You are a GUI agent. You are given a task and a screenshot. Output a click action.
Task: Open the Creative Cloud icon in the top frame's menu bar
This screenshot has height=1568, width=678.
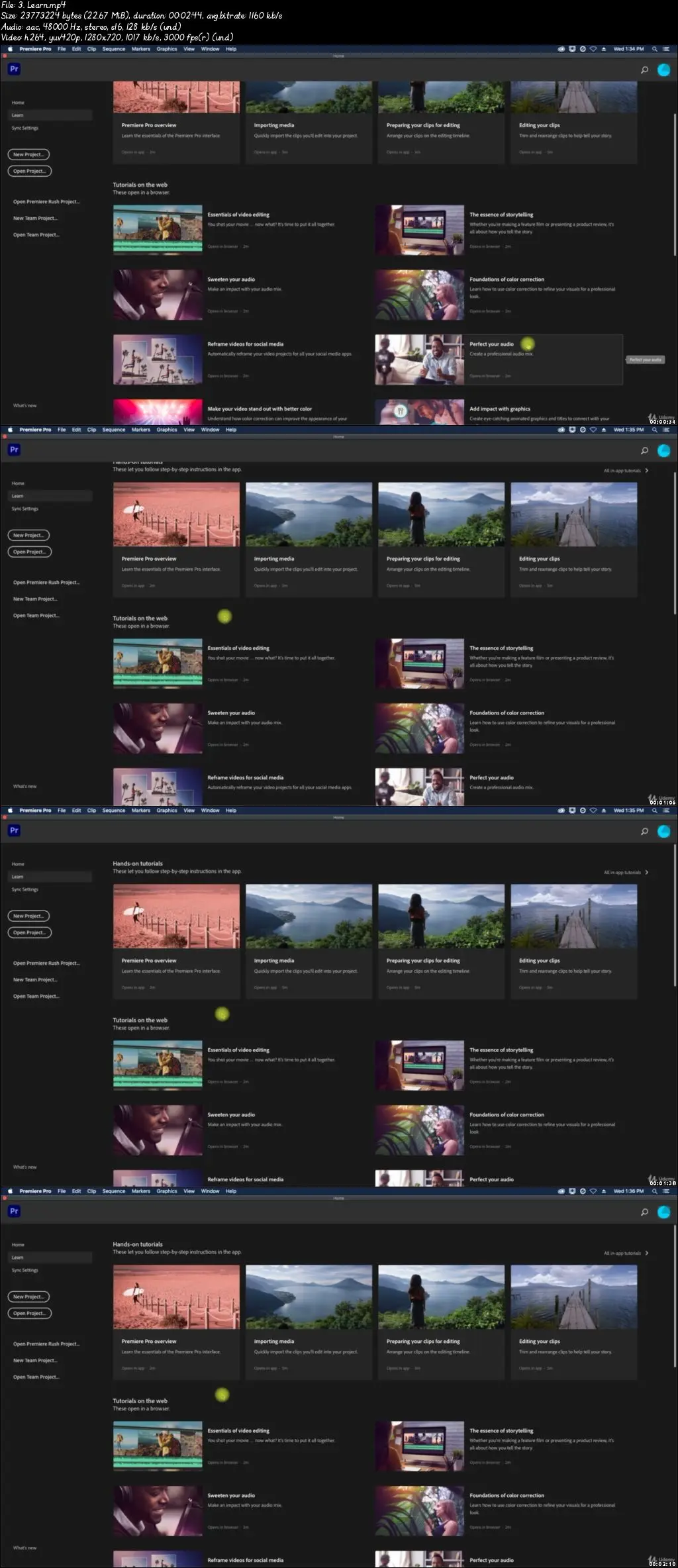pos(561,49)
